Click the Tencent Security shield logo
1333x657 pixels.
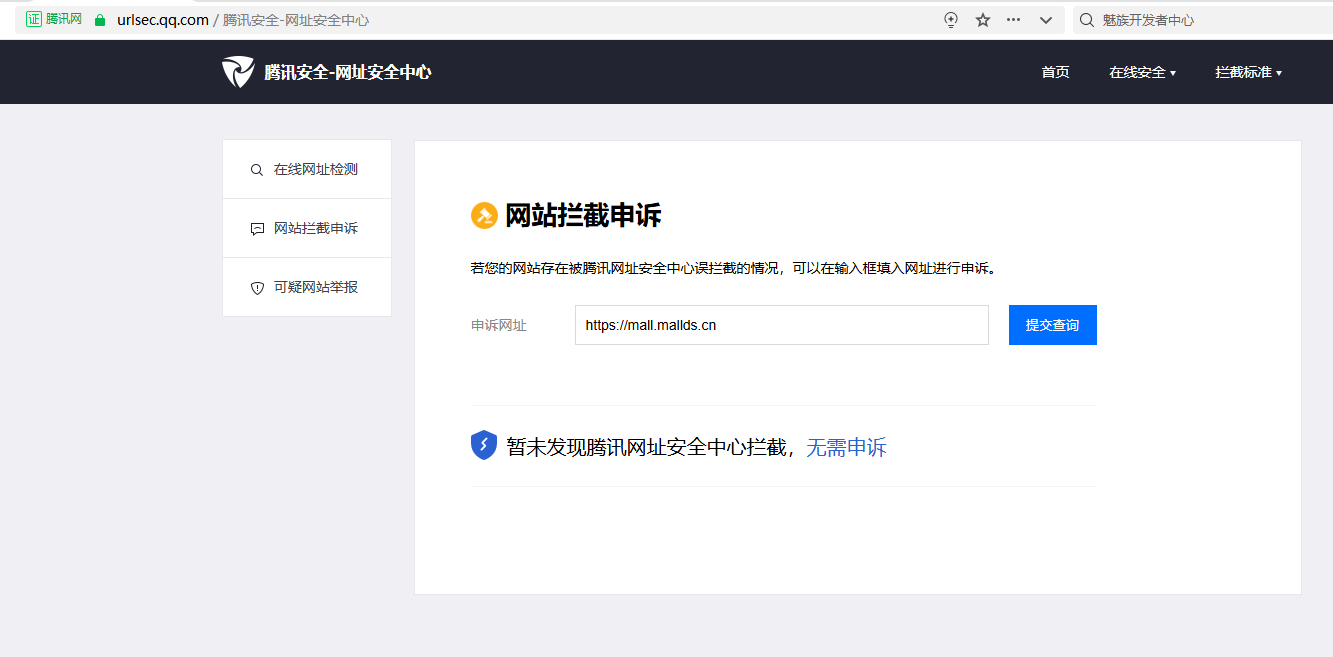tap(238, 72)
